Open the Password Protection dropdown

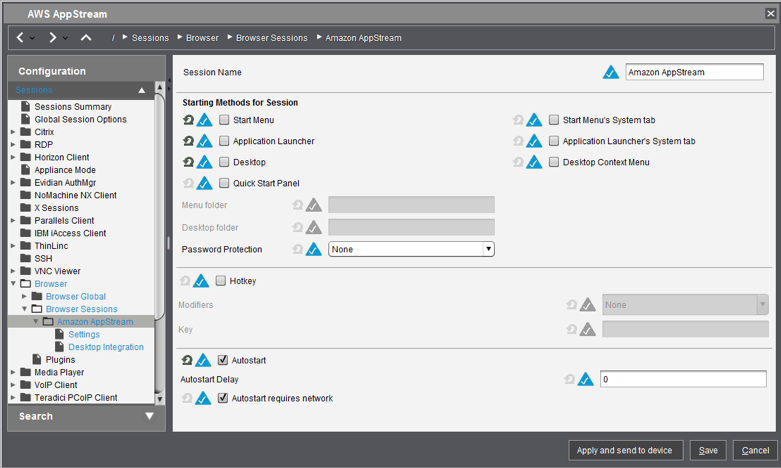[x=488, y=249]
